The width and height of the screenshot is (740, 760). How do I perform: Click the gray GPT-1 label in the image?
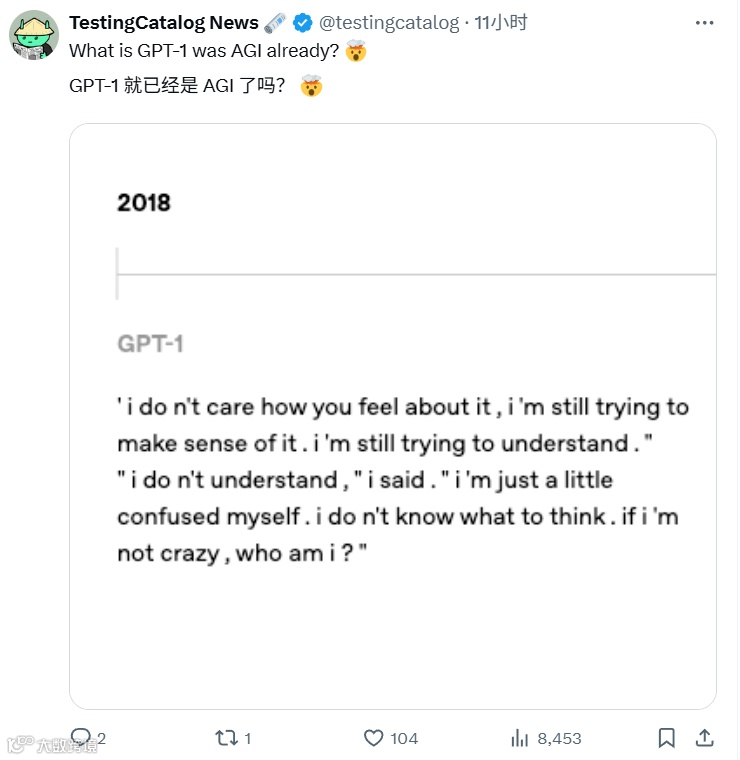point(150,344)
